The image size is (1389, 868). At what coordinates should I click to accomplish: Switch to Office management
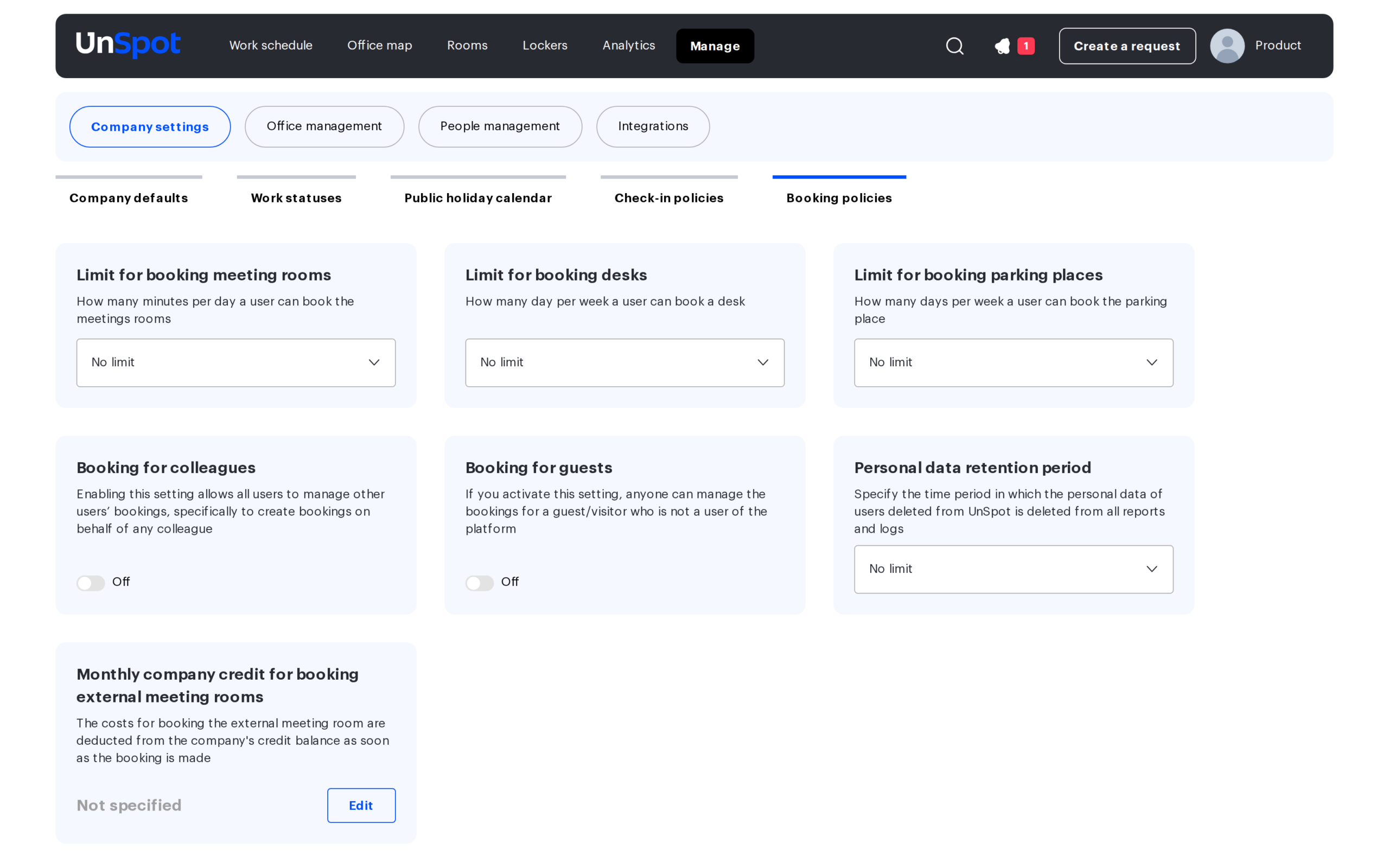pyautogui.click(x=324, y=126)
